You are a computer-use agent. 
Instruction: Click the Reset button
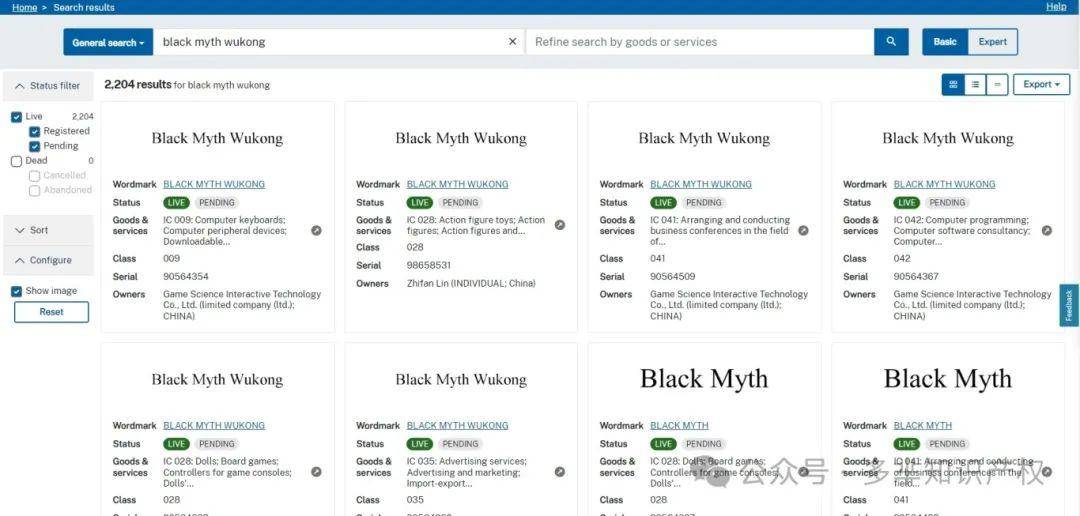point(52,312)
